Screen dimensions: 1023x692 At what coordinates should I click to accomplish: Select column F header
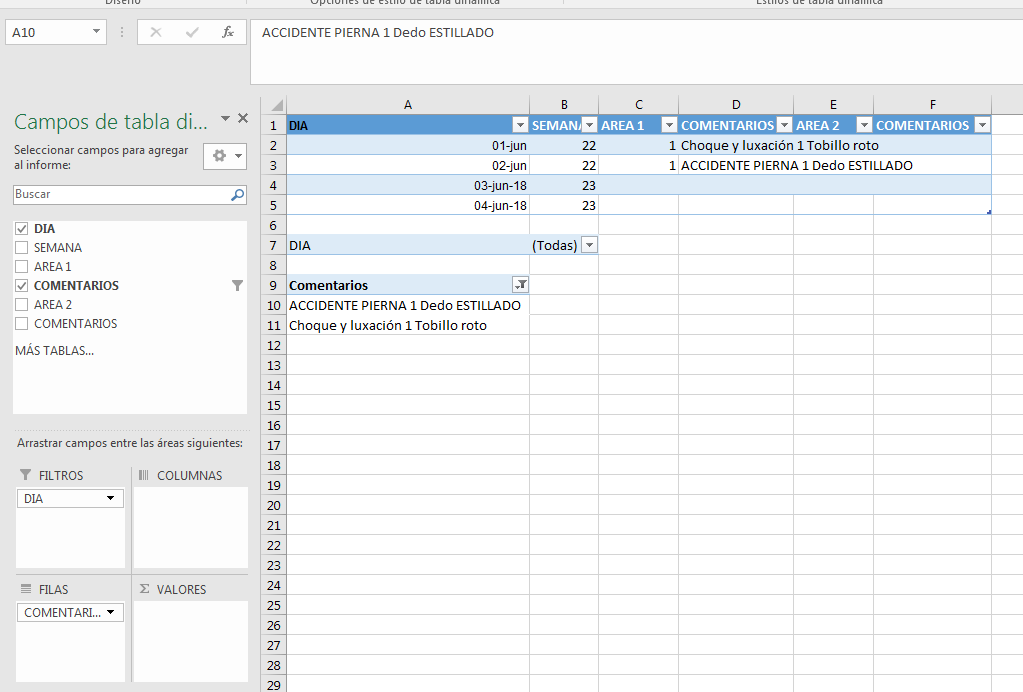(x=932, y=105)
